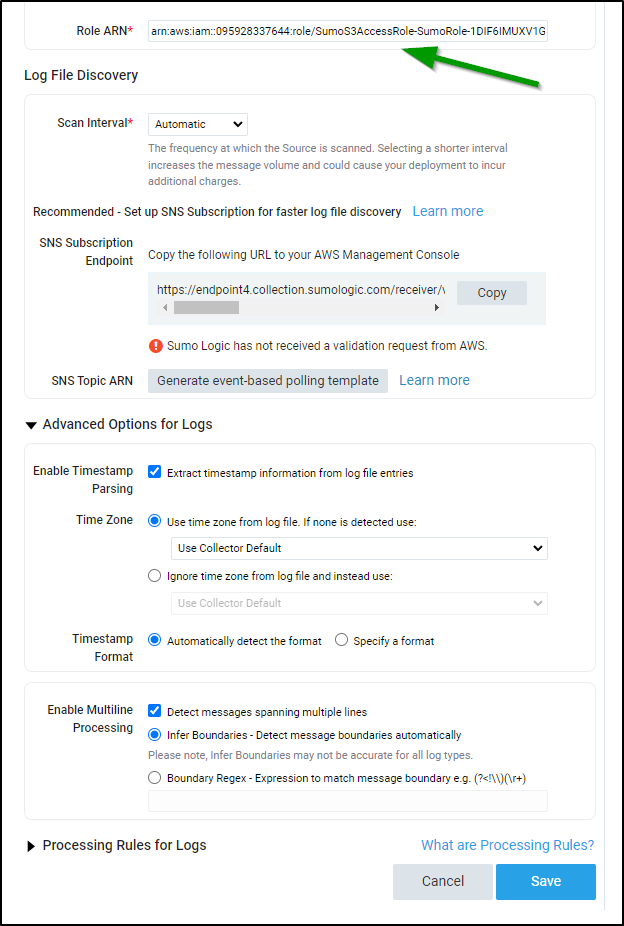
Task: Open What are Processing Rules link
Action: [508, 845]
